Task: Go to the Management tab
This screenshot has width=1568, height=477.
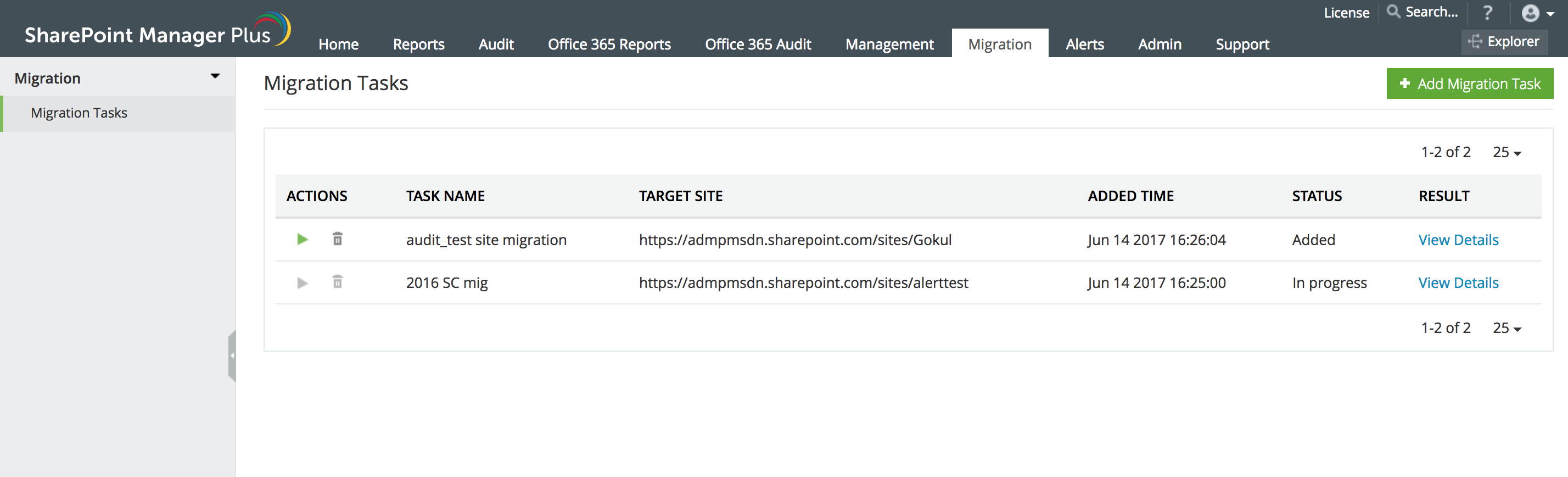Action: [x=889, y=45]
